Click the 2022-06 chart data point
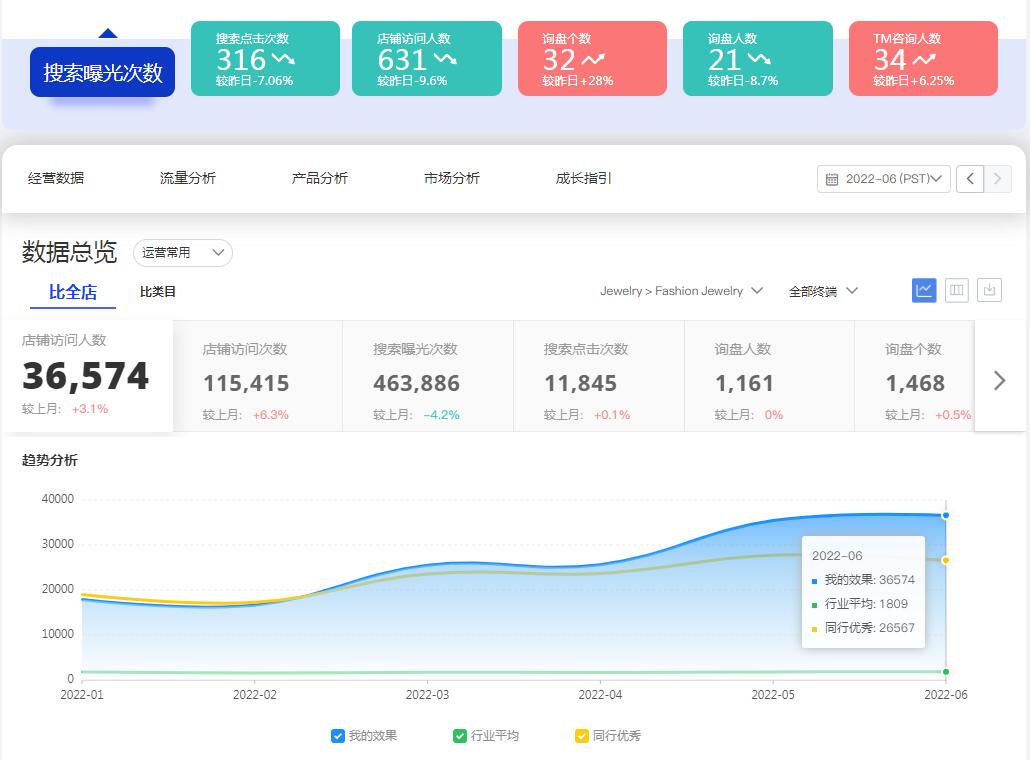1030x760 pixels. [x=945, y=515]
